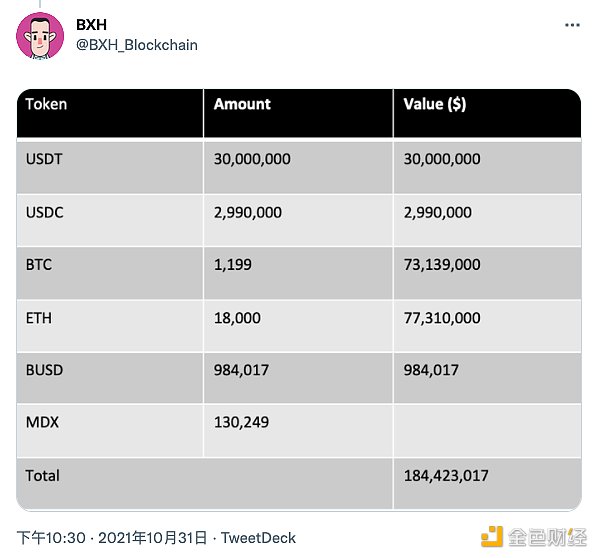
Task: Click the Jinse Finance watermark logo
Action: click(x=534, y=537)
